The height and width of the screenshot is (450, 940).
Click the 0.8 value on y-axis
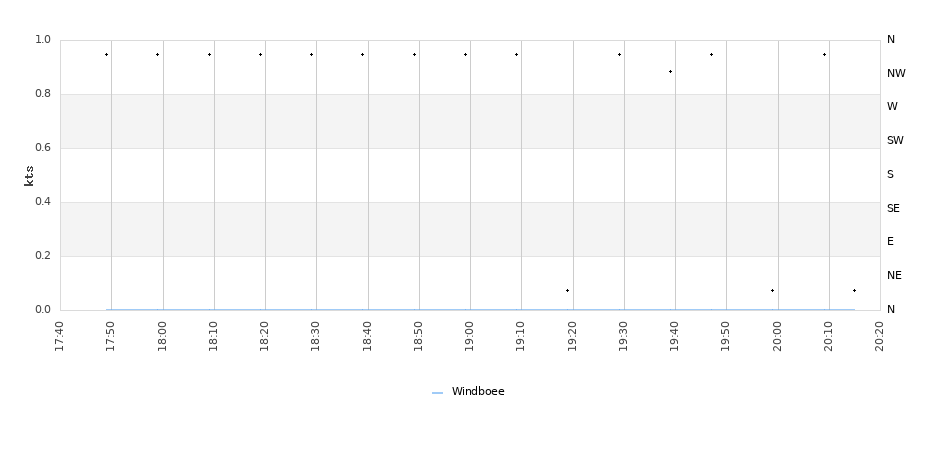point(43,93)
